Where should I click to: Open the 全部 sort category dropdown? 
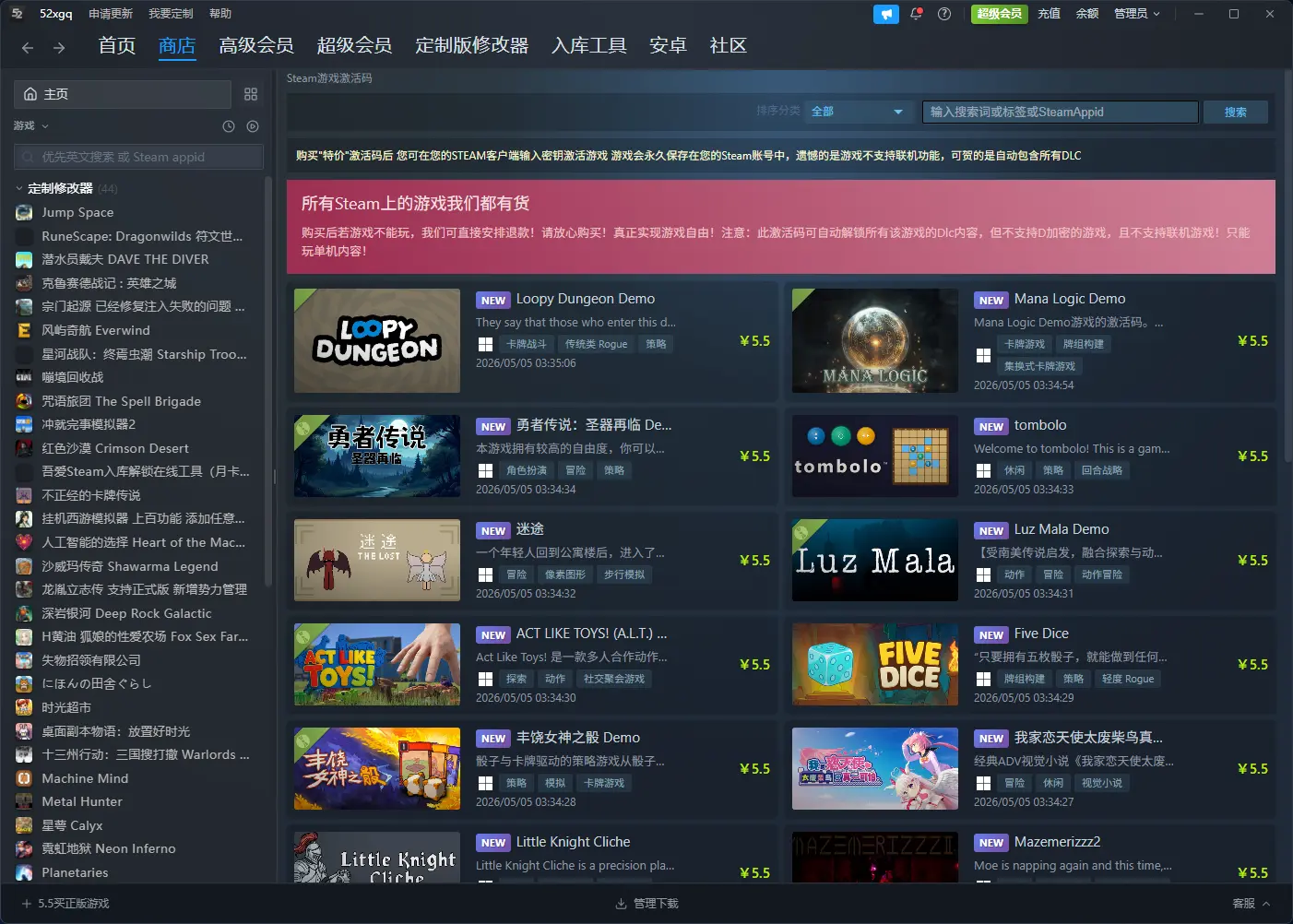[x=858, y=112]
